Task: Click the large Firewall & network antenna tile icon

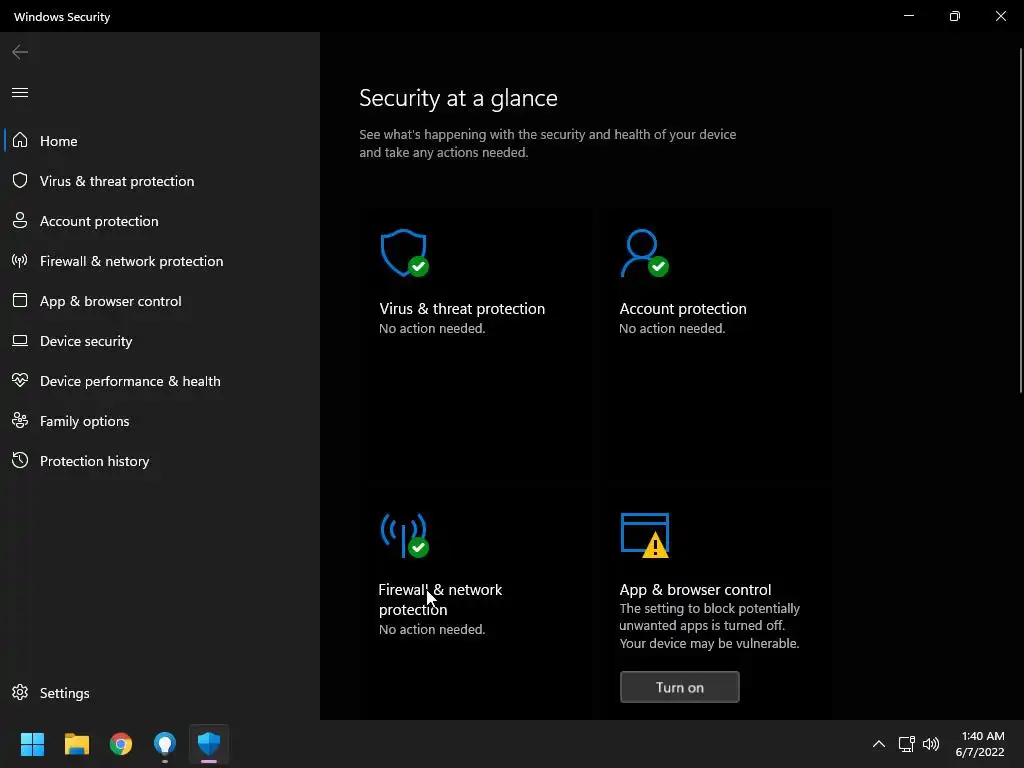Action: pyautogui.click(x=405, y=536)
